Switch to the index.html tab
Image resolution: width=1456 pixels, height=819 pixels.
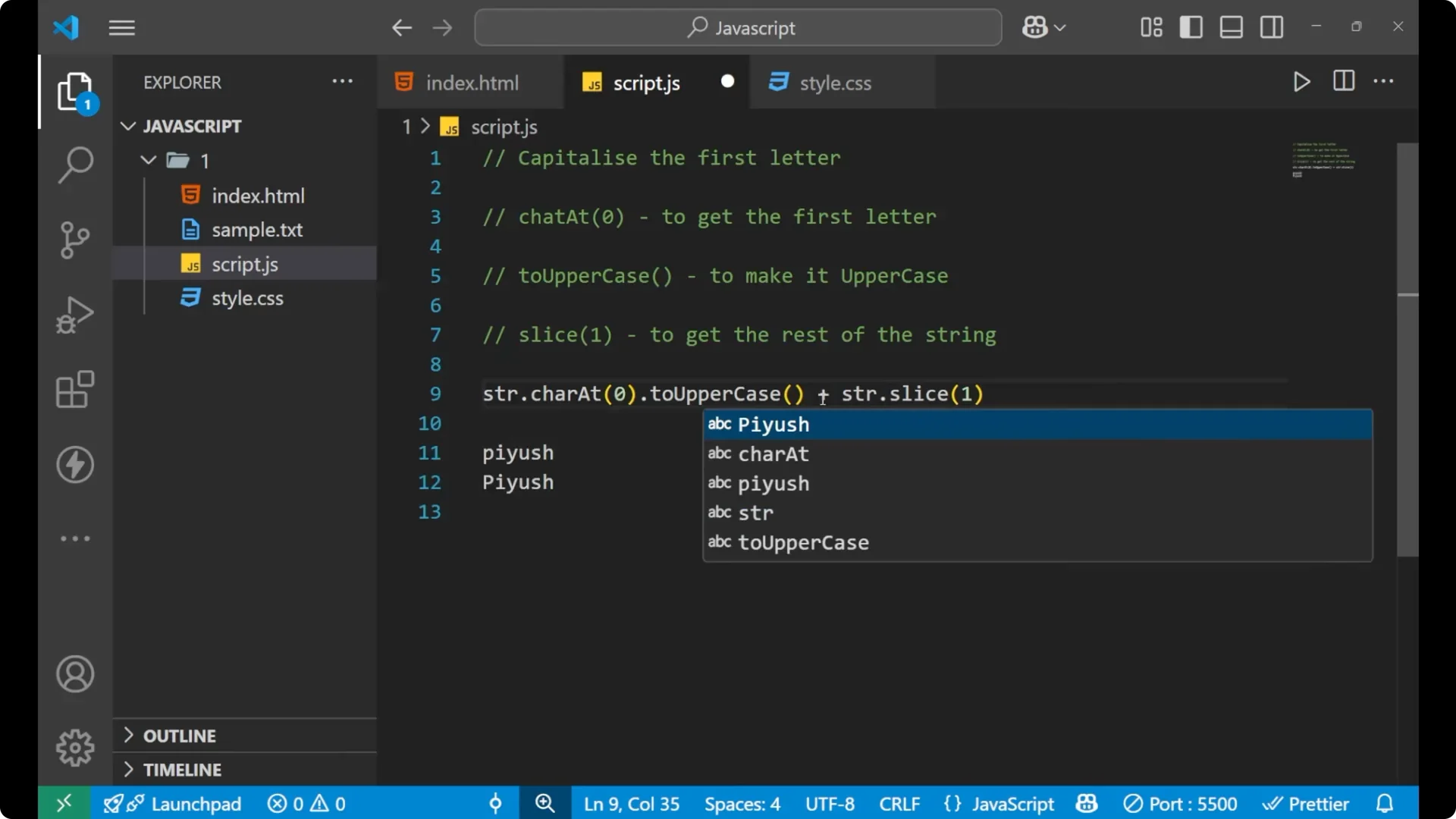(471, 82)
